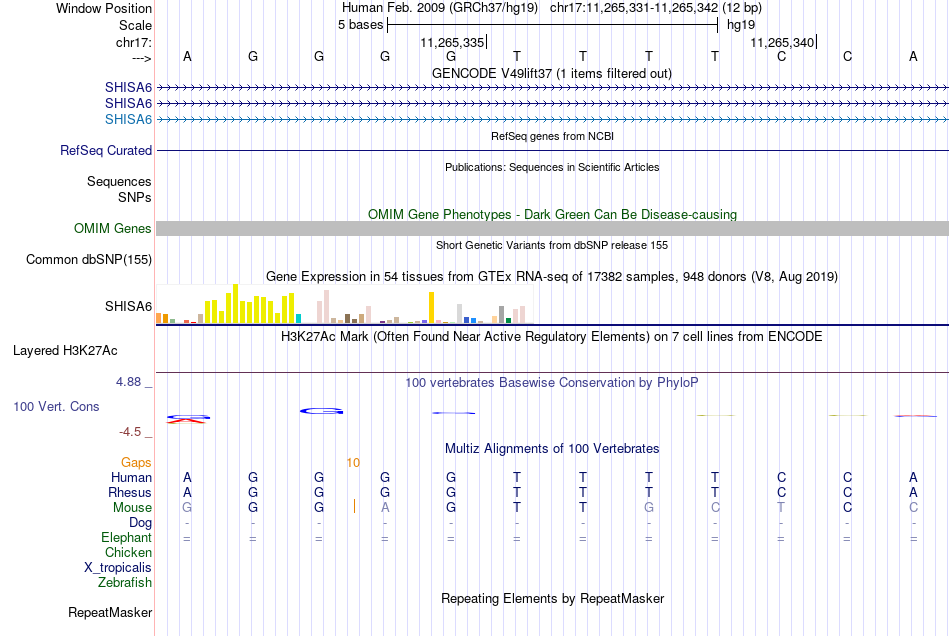Select the Sequences track label
This screenshot has width=950, height=636.
coord(119,181)
